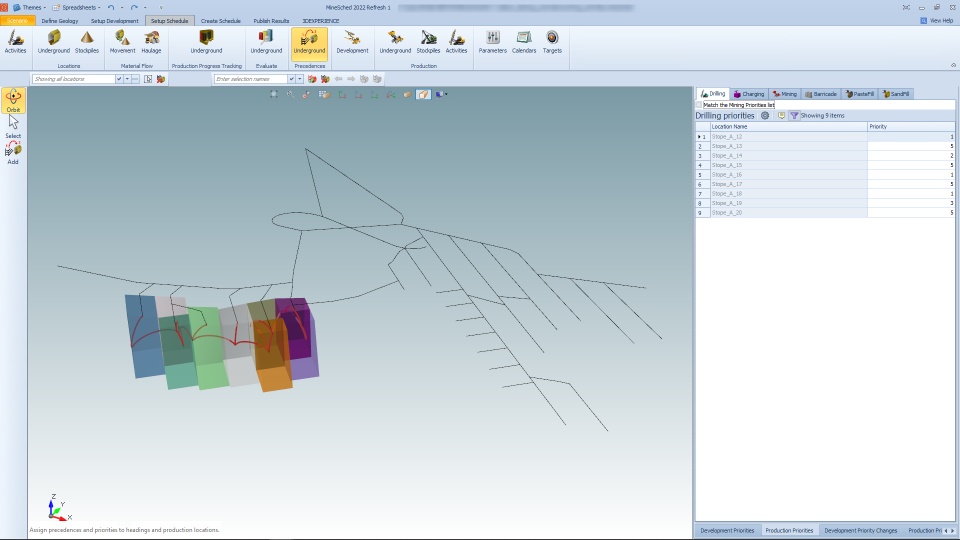Click View Help link
The height and width of the screenshot is (540, 960).
tap(937, 20)
